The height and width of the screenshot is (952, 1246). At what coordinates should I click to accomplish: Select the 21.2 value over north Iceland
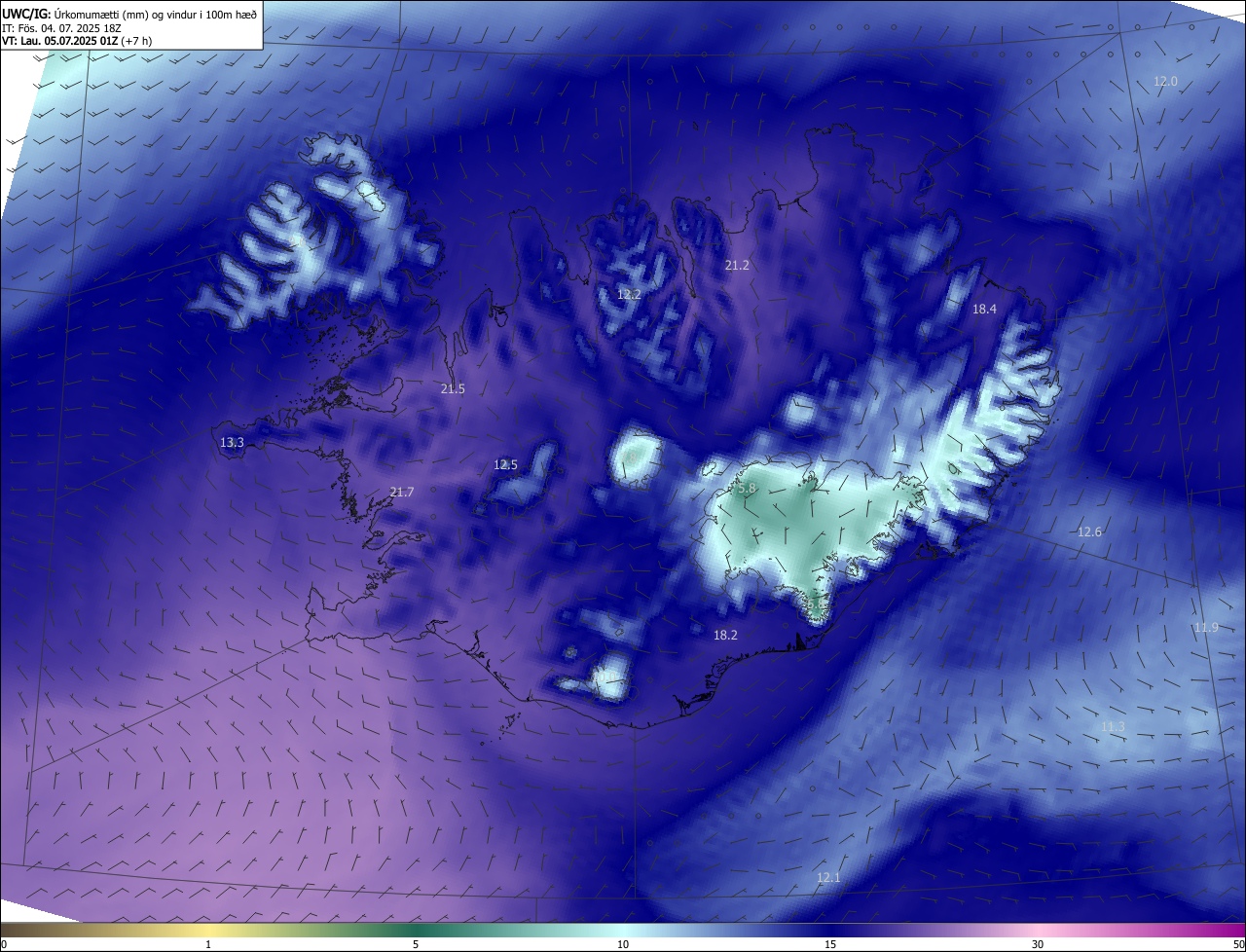pyautogui.click(x=737, y=265)
